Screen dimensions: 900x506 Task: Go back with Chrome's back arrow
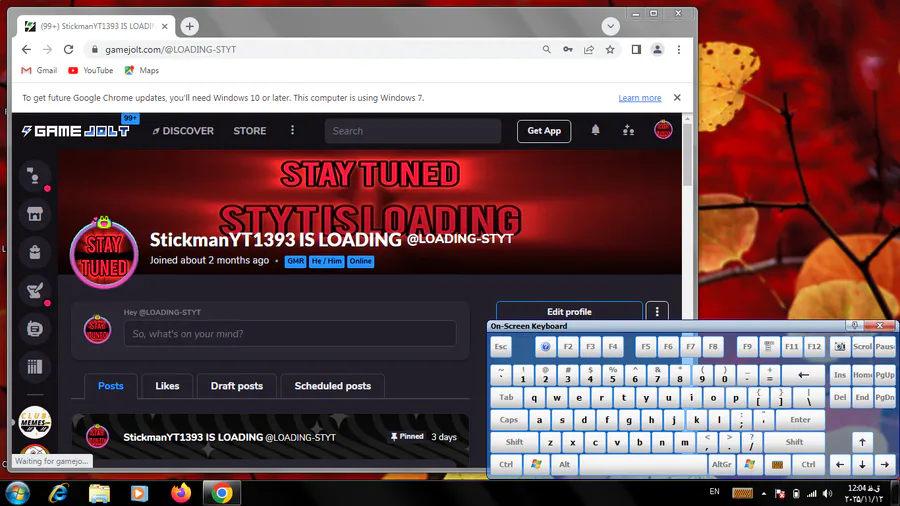(26, 49)
